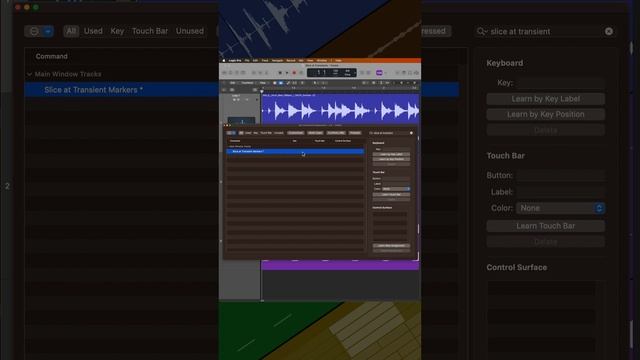640x360 pixels.
Task: Open the Color dropdown in the video's Key Commands window
Action: (x=396, y=189)
